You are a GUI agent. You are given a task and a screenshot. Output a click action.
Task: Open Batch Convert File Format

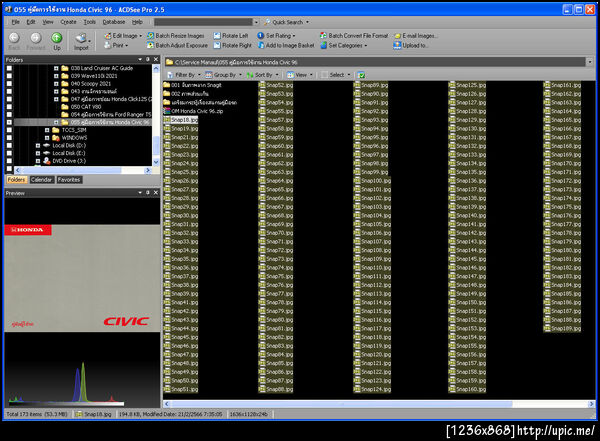tap(356, 35)
